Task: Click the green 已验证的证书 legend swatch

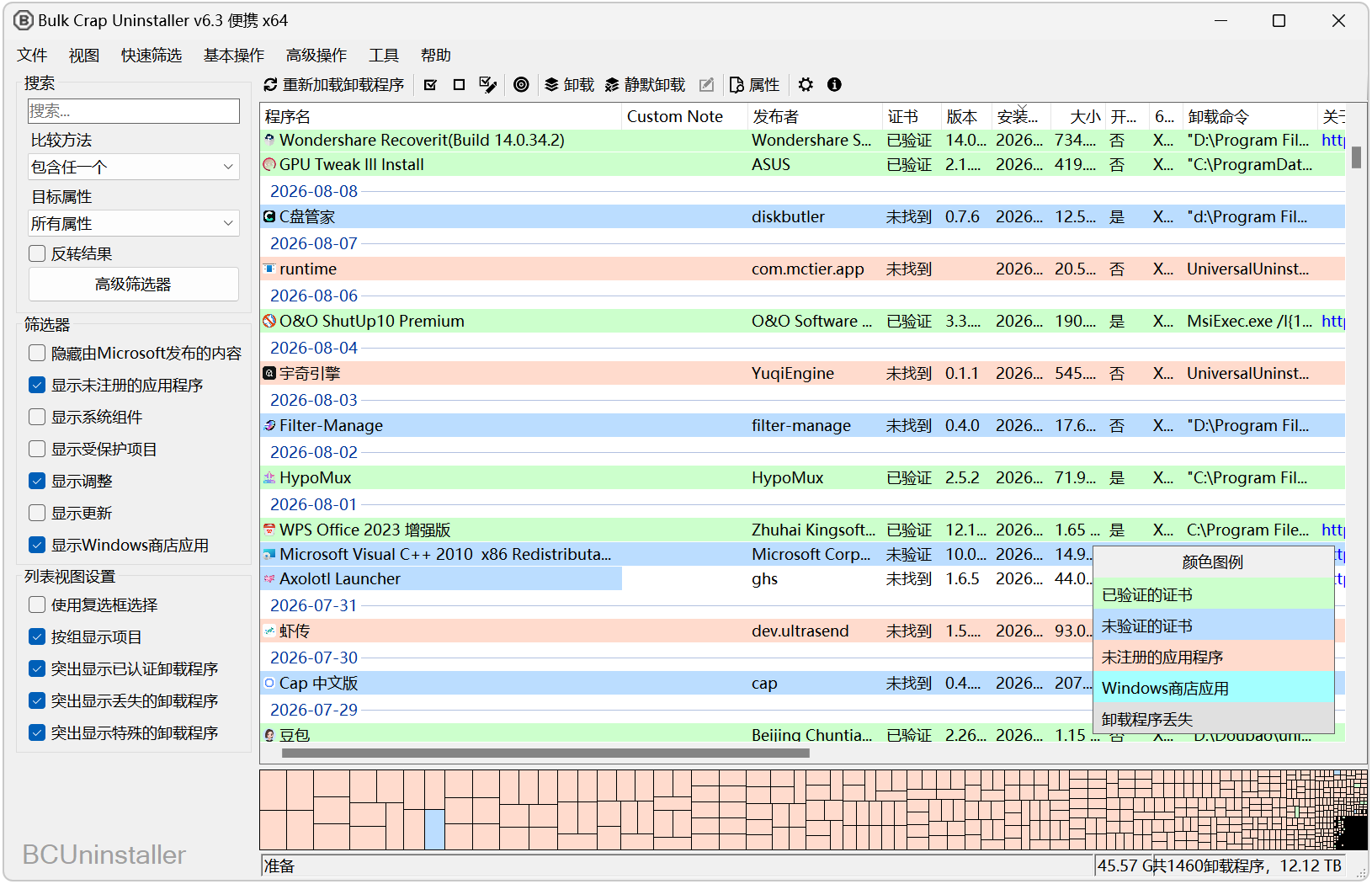Action: tap(1213, 594)
